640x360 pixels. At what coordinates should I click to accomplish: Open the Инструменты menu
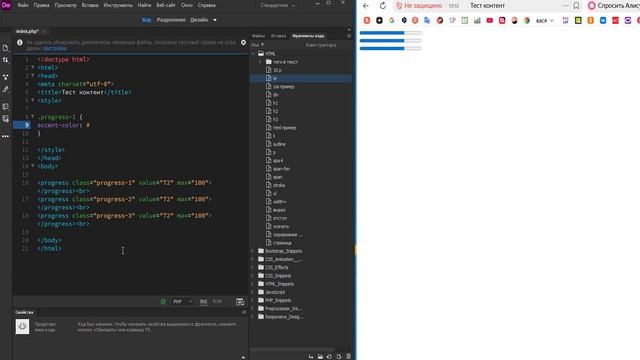click(x=118, y=5)
